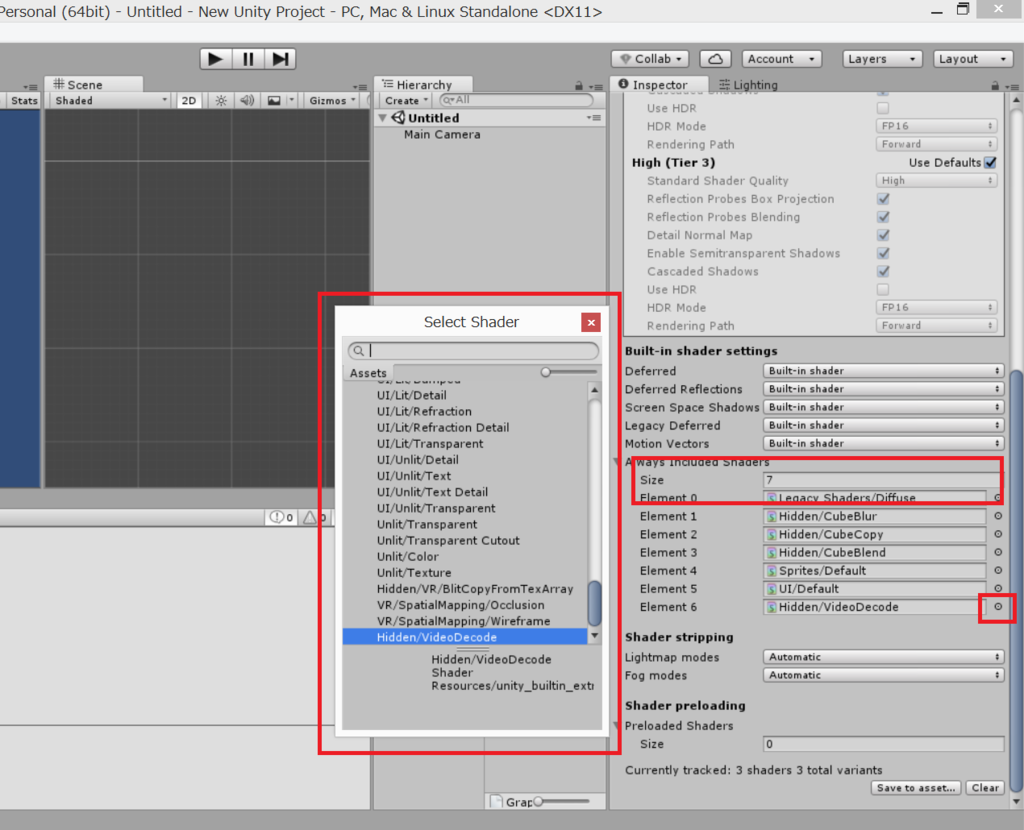Open the Collab menu button
The width and height of the screenshot is (1024, 830).
coord(650,59)
